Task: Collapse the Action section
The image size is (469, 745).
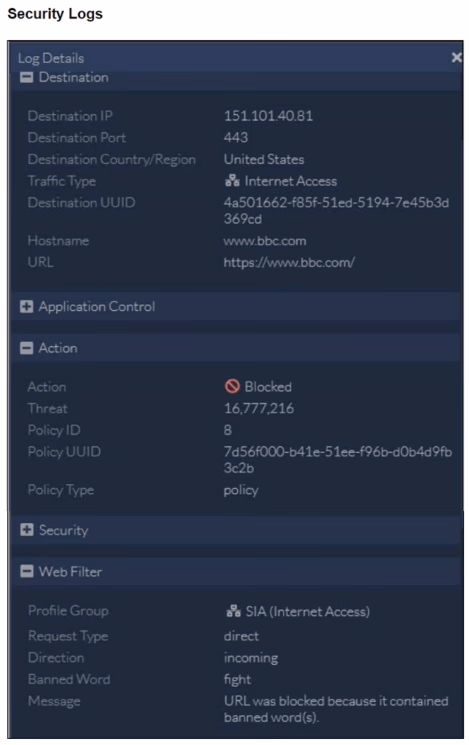Action: click(27, 348)
